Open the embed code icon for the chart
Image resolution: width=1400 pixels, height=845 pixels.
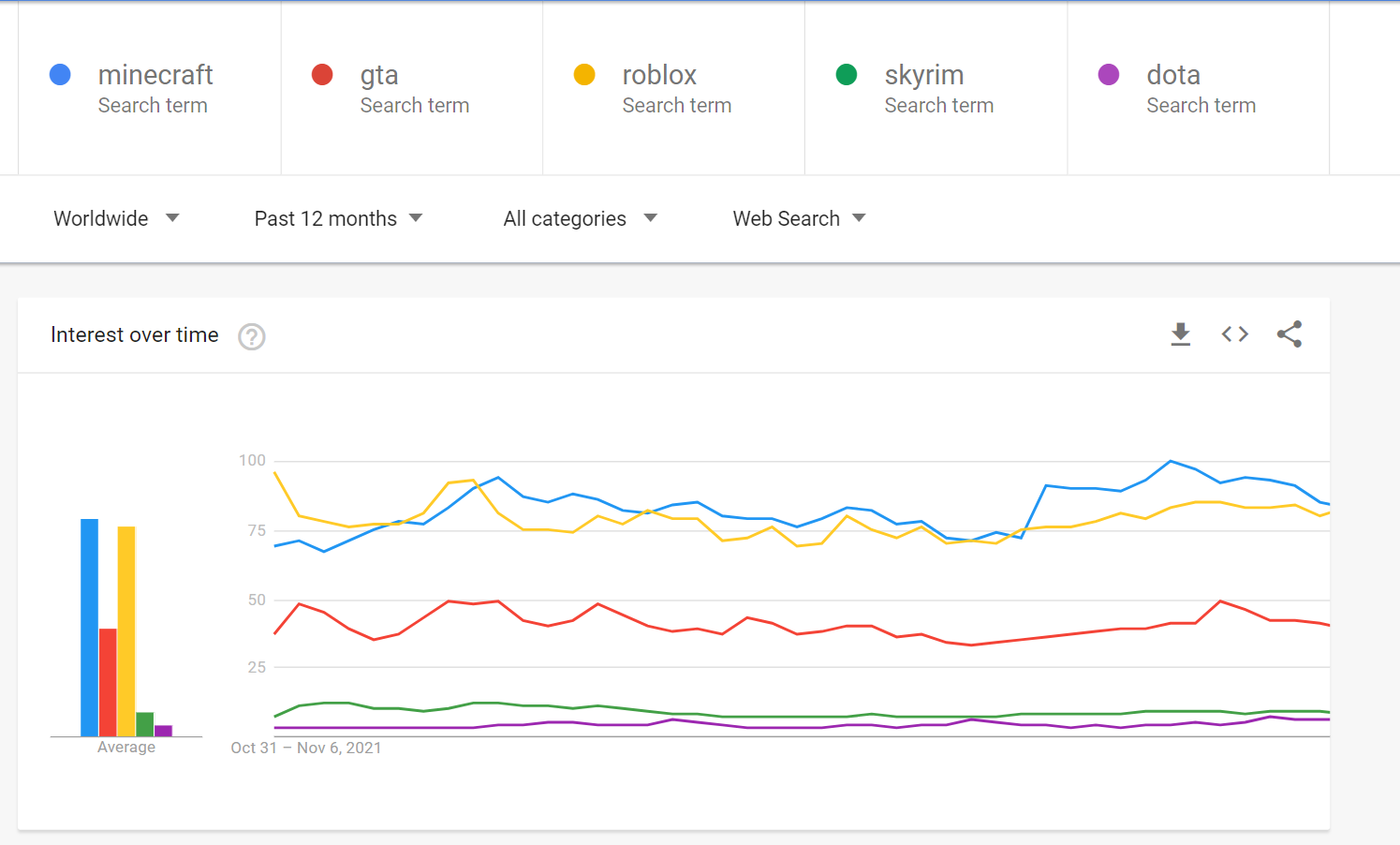[1234, 334]
